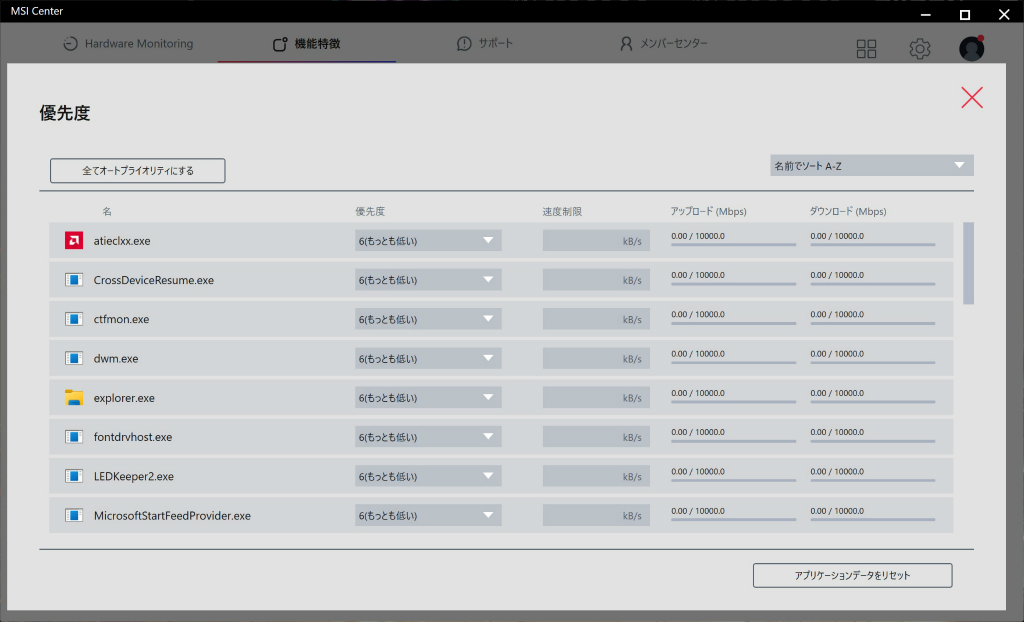Click アプリケーションデータをリセット button

click(x=852, y=576)
